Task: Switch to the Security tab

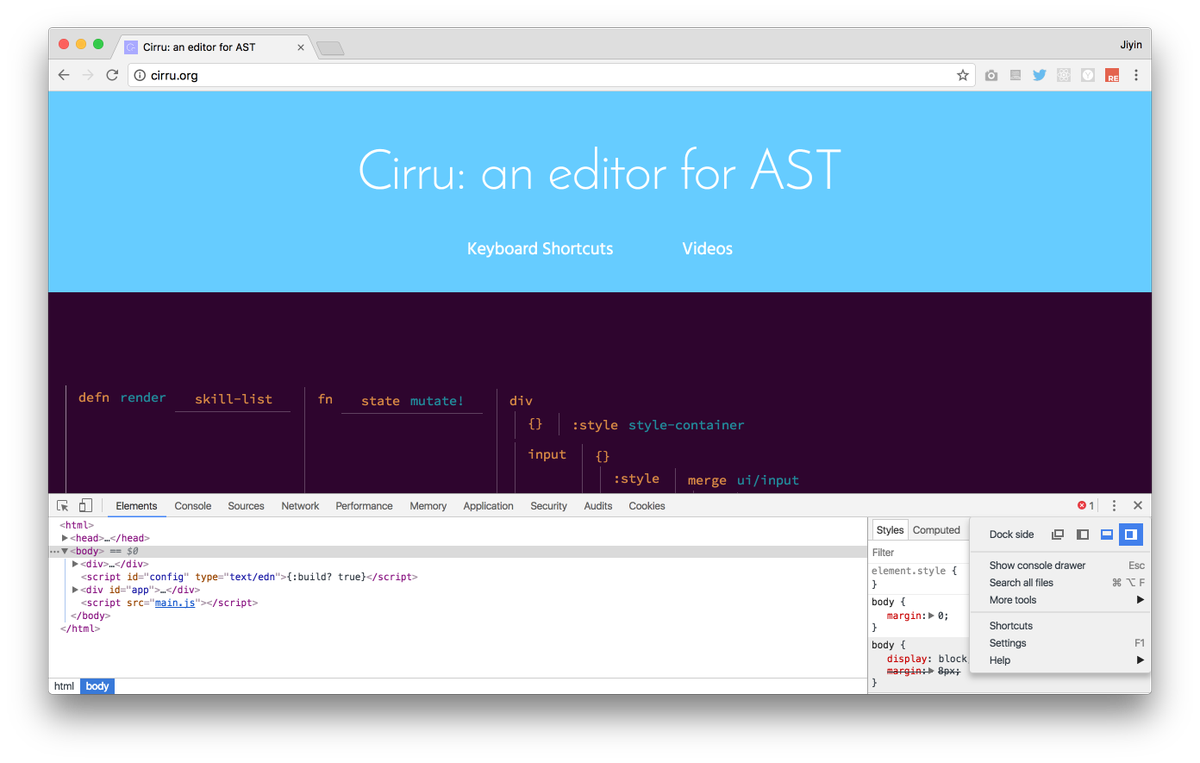Action: click(x=548, y=506)
